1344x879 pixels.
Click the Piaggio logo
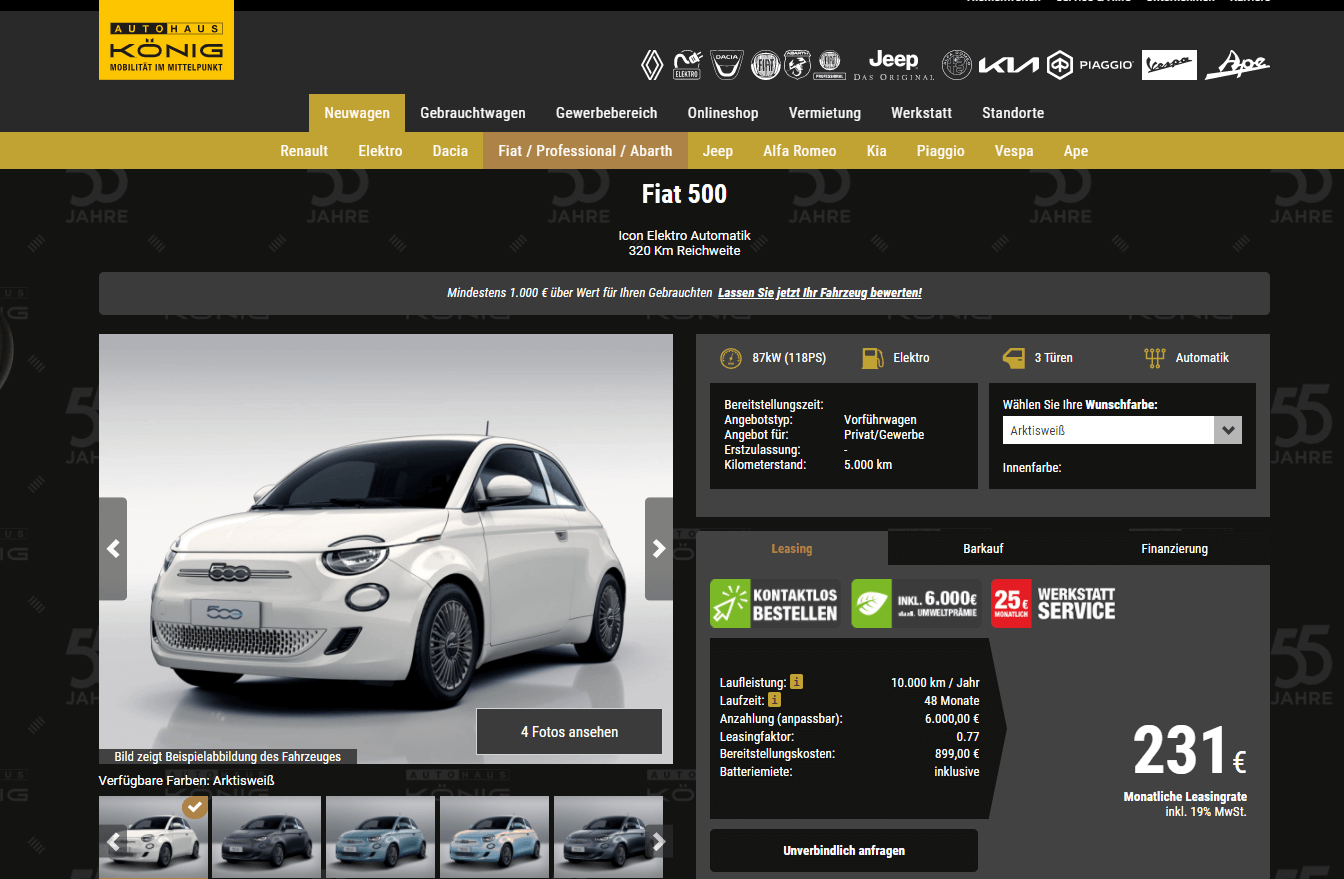tap(1090, 65)
